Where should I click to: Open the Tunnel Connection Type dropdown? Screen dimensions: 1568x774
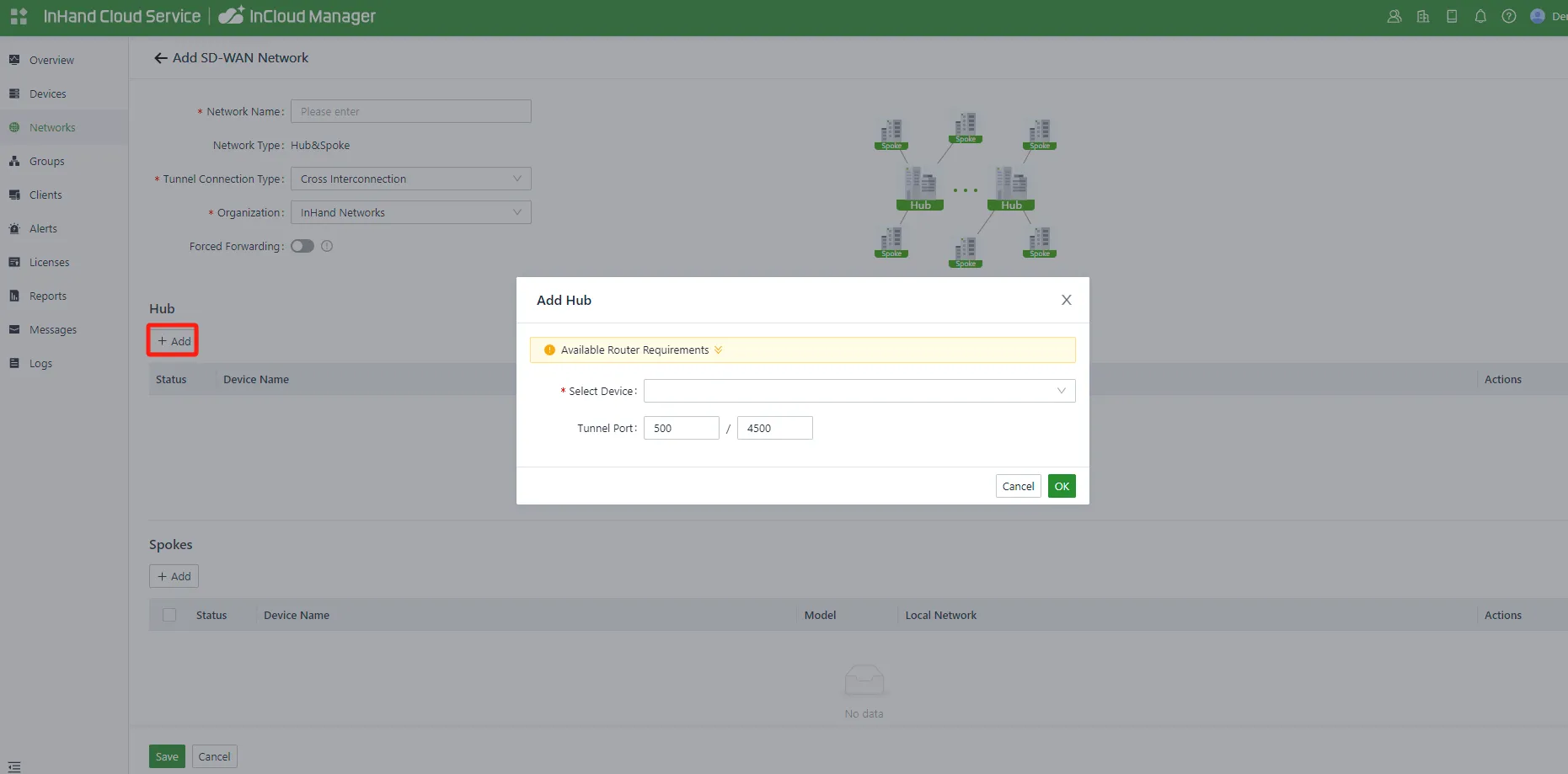pyautogui.click(x=411, y=179)
